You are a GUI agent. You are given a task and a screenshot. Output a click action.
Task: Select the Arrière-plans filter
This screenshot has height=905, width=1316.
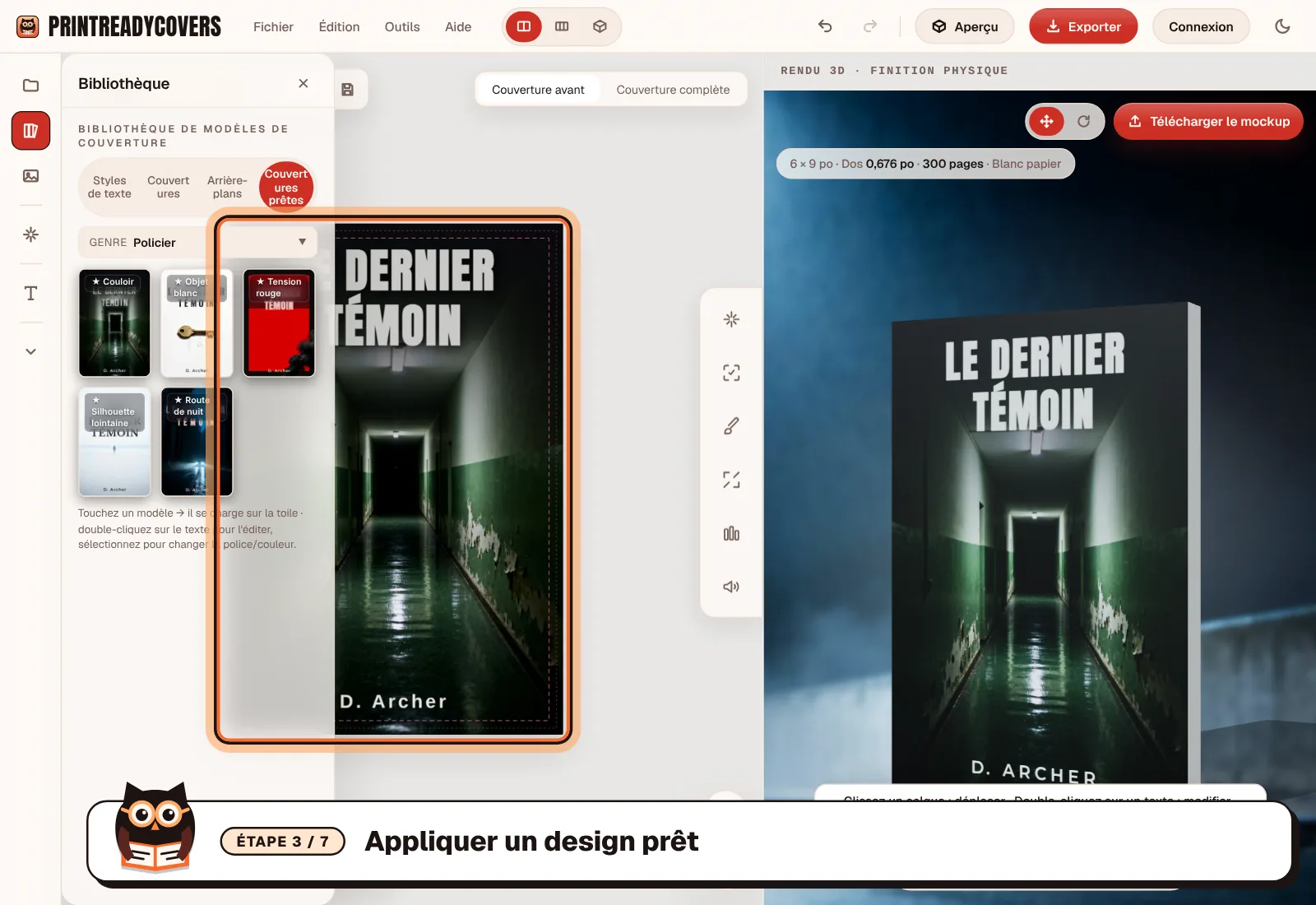[227, 187]
